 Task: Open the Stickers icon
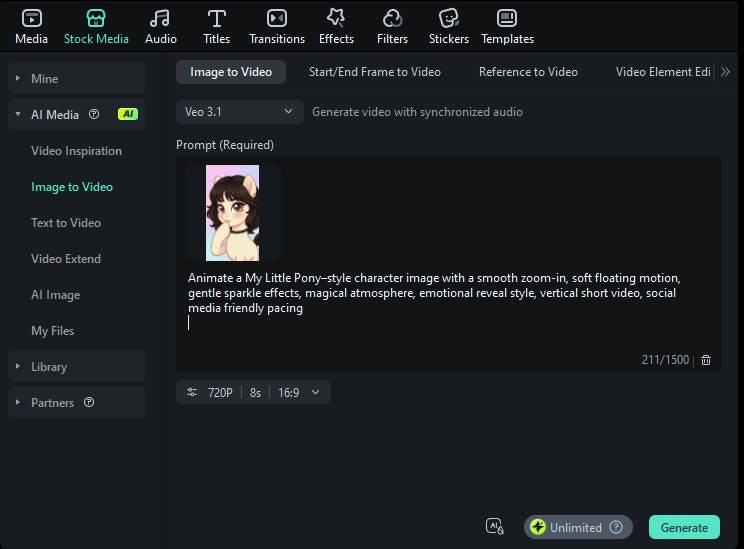448,19
